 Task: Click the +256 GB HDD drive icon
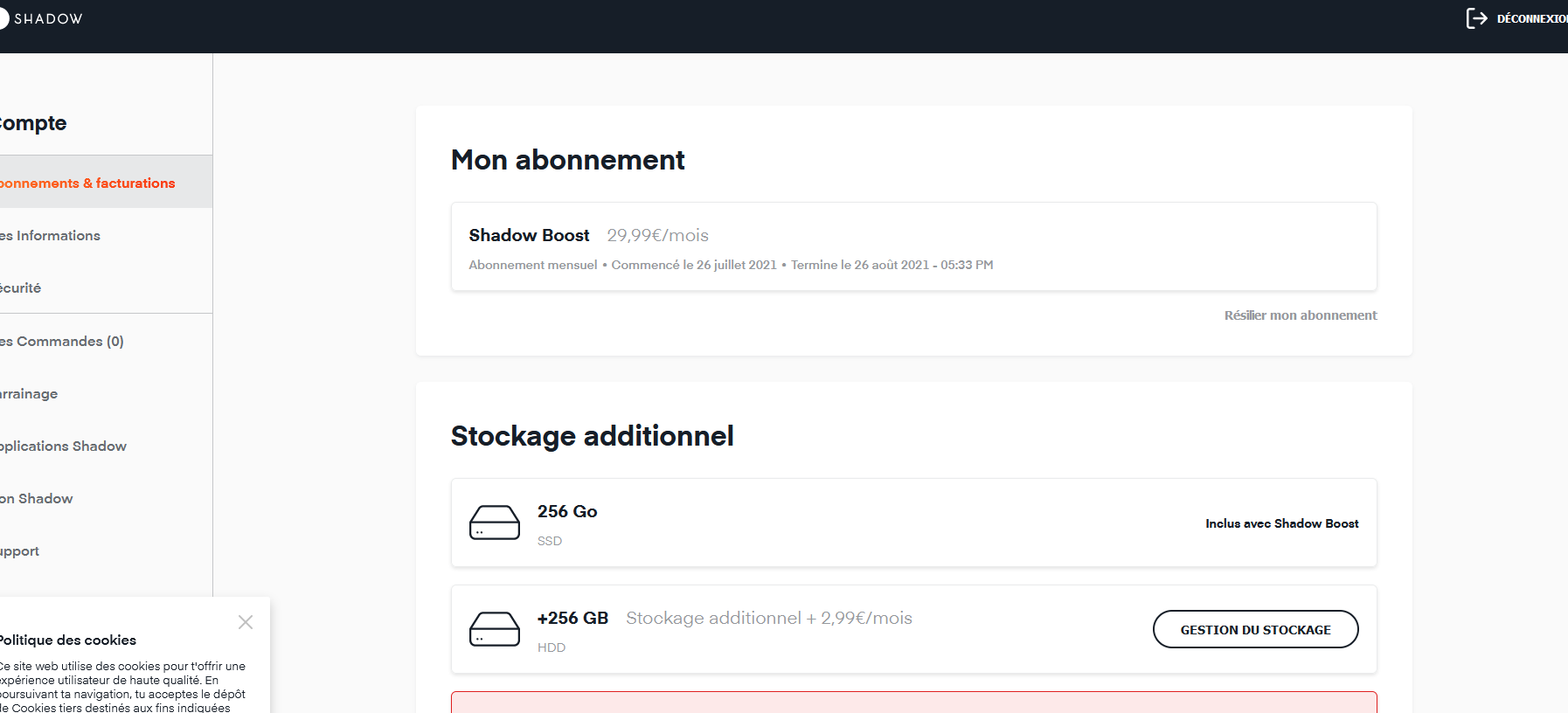(x=495, y=629)
